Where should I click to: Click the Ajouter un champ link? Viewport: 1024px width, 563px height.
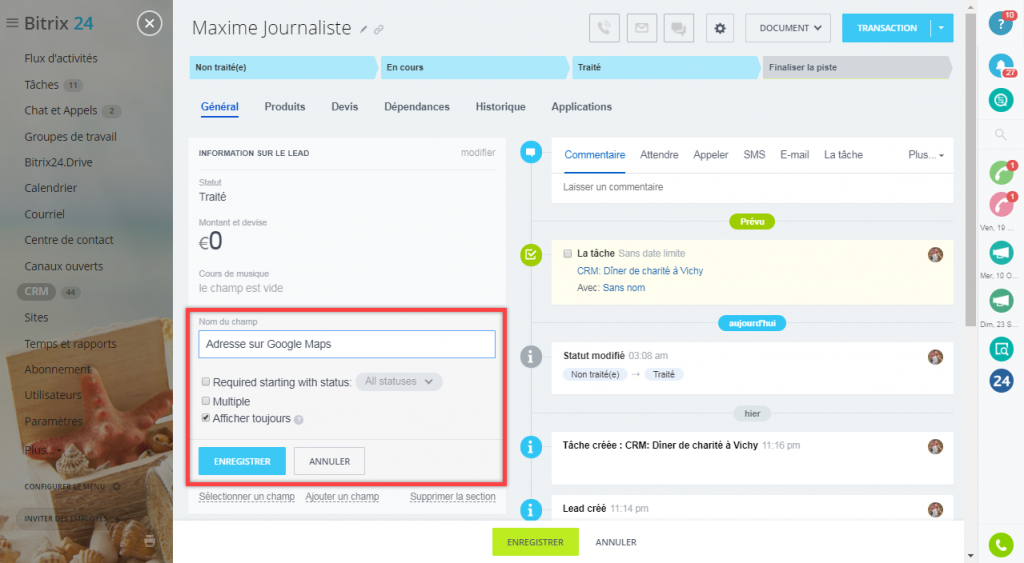click(342, 496)
